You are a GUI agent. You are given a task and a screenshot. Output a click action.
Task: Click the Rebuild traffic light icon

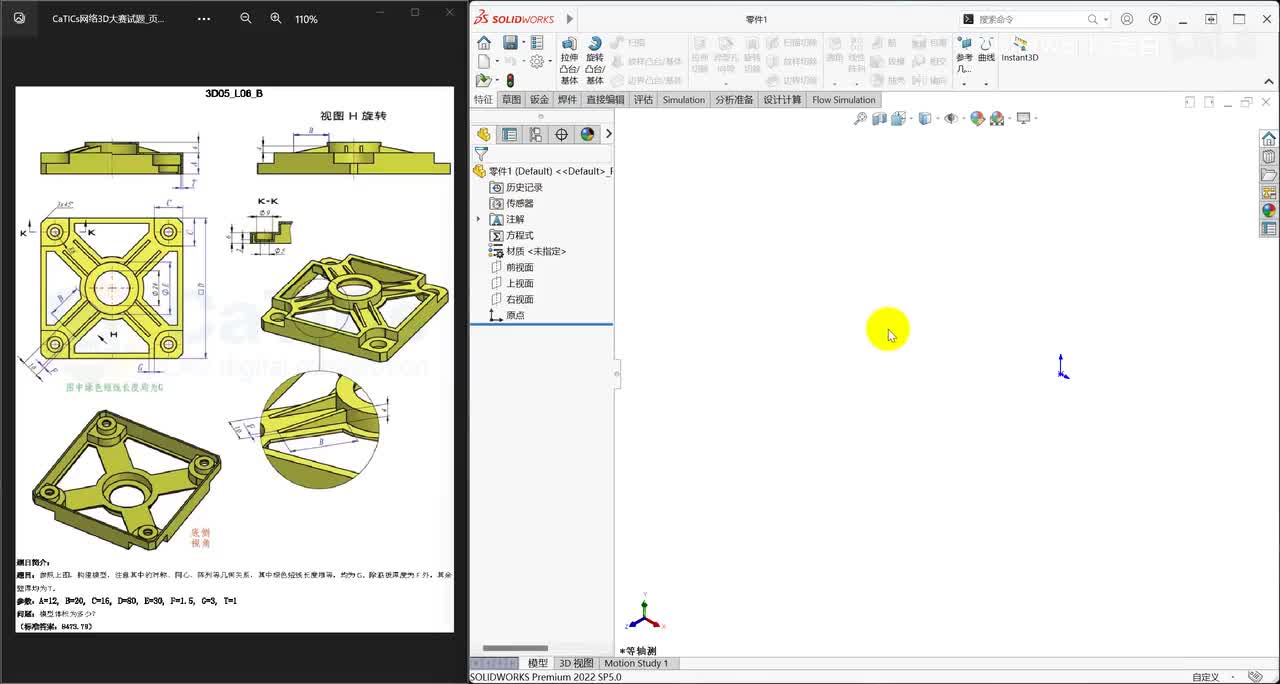click(x=510, y=81)
